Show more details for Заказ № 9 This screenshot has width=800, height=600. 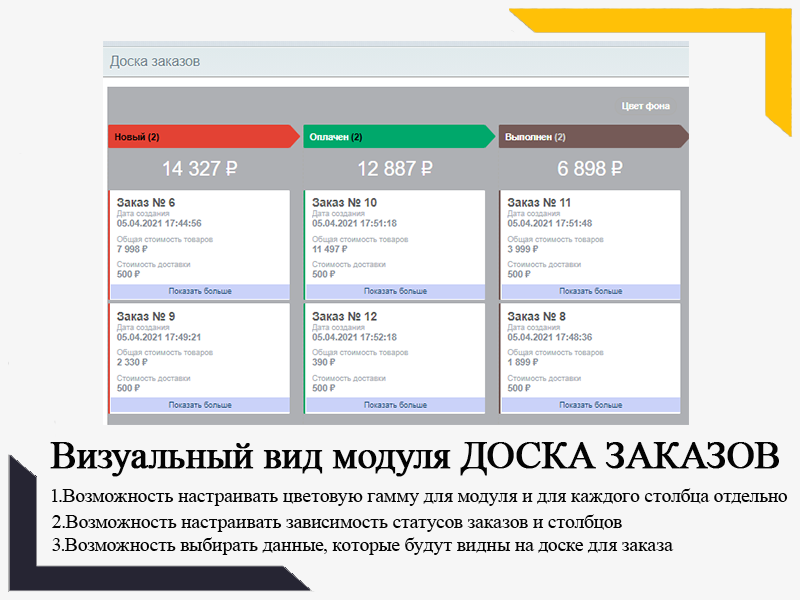click(200, 406)
